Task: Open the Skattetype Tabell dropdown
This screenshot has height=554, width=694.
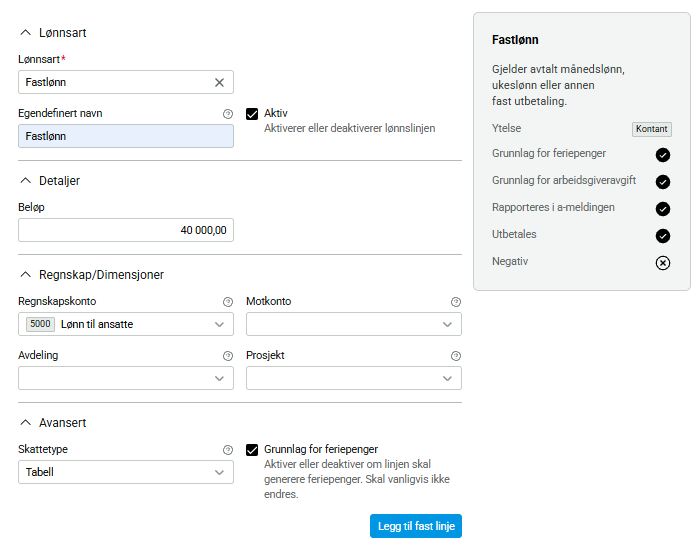Action: pyautogui.click(x=126, y=472)
